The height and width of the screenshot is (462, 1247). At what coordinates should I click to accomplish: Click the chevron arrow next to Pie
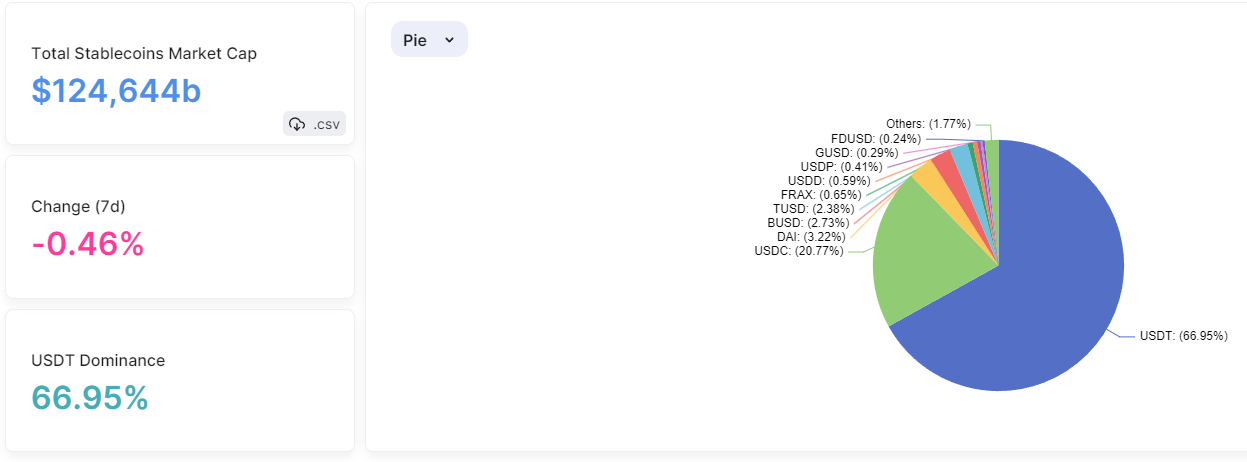click(x=449, y=39)
